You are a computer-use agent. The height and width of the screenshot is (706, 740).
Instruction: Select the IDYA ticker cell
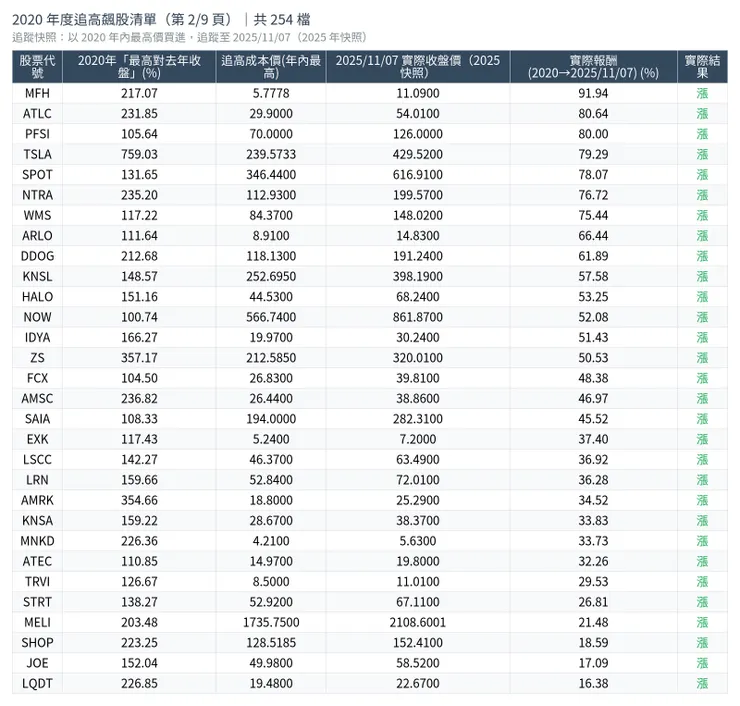pyautogui.click(x=37, y=337)
